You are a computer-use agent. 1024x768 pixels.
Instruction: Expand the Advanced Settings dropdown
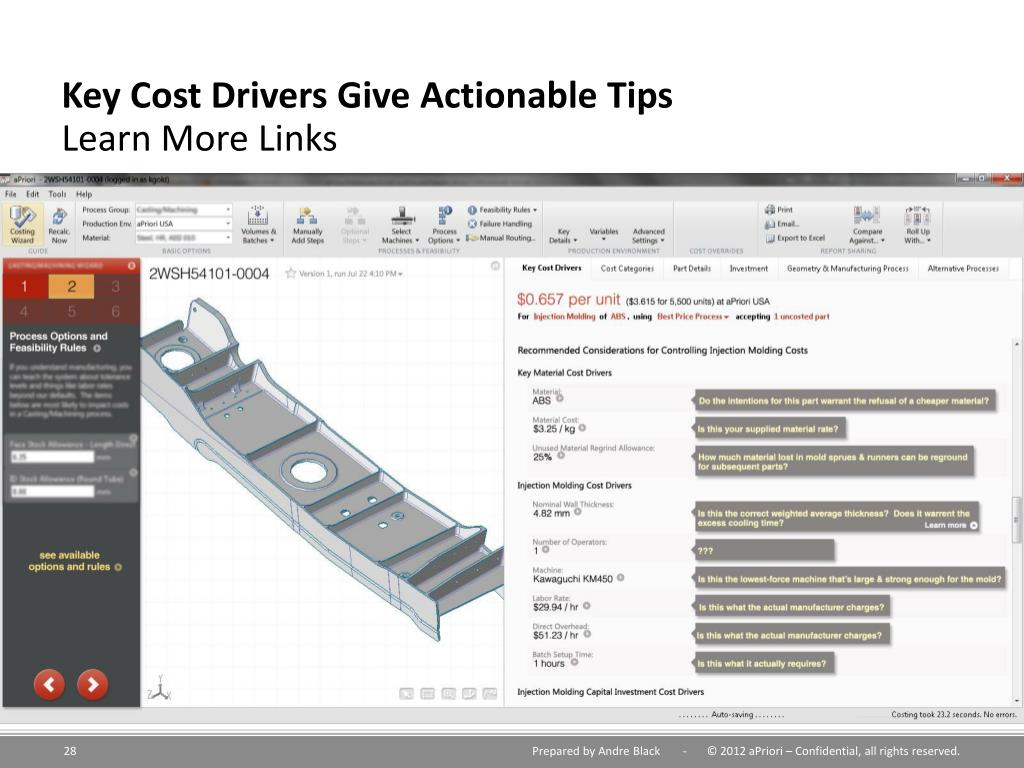tap(648, 235)
